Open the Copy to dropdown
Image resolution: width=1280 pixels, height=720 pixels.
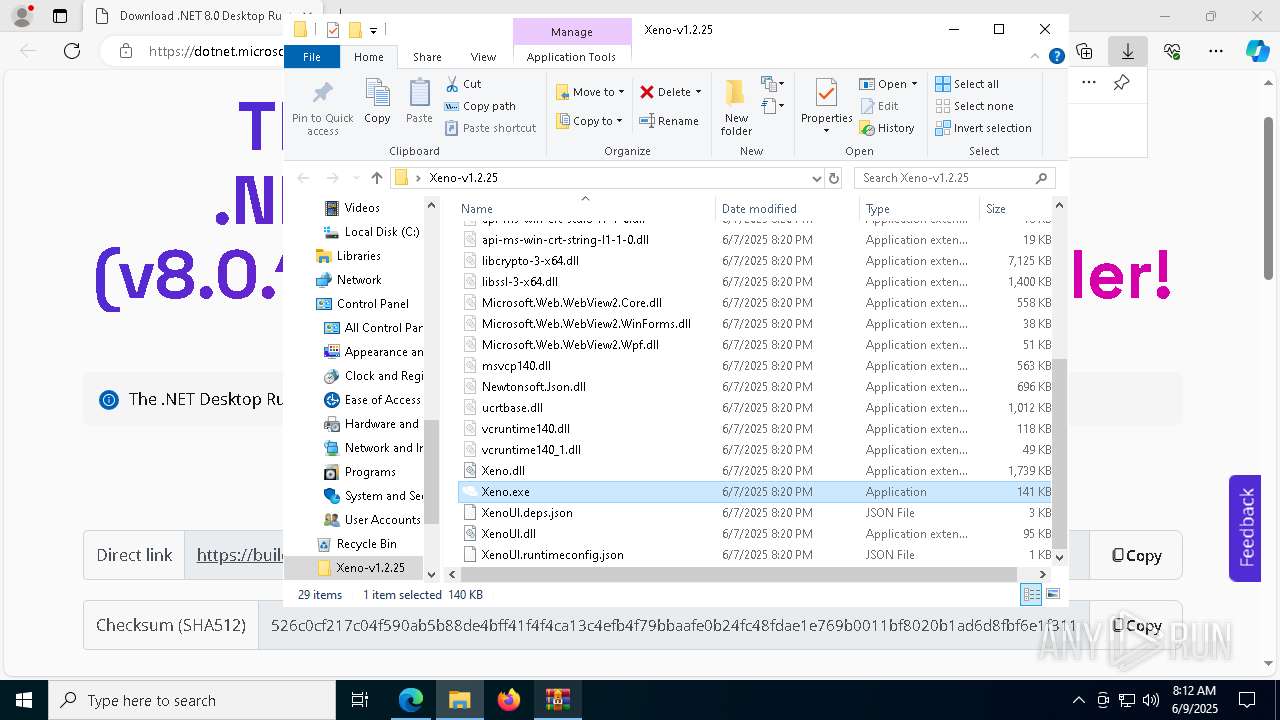(x=589, y=121)
